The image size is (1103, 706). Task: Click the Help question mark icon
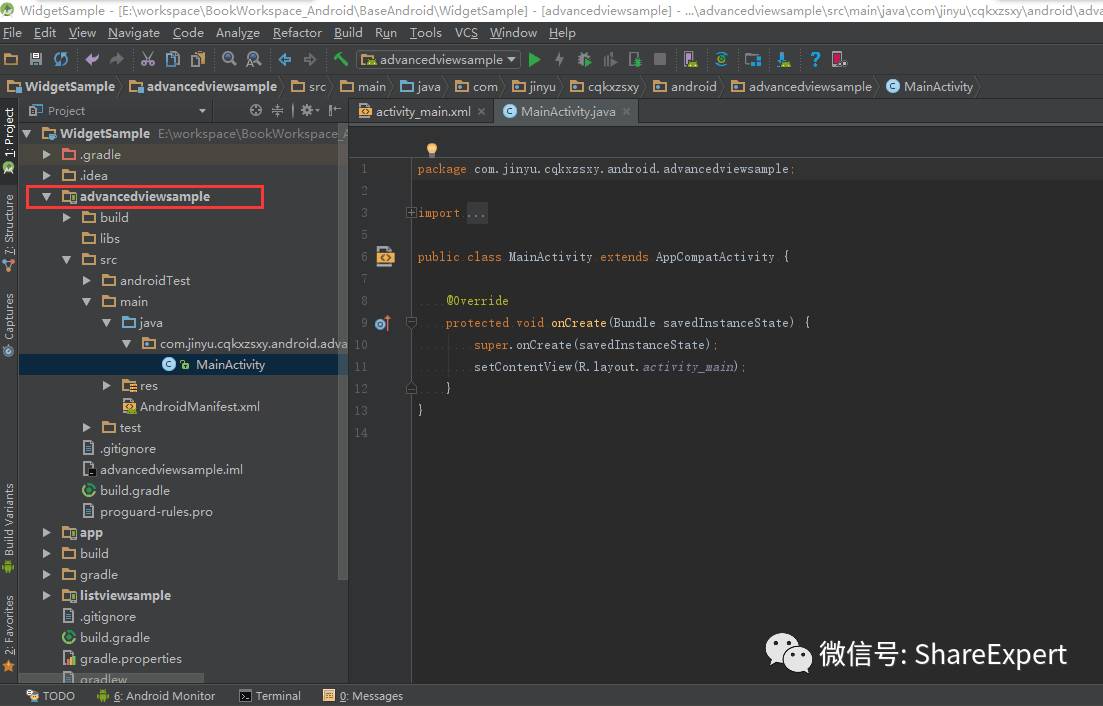coord(815,60)
